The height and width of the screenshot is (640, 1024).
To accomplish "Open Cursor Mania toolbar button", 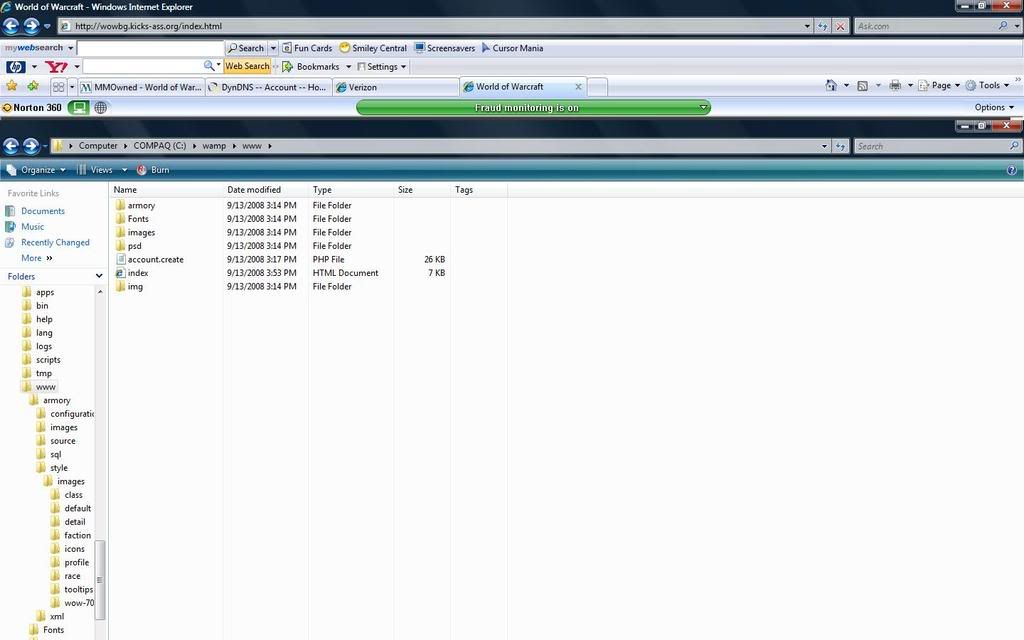I will tap(512, 48).
